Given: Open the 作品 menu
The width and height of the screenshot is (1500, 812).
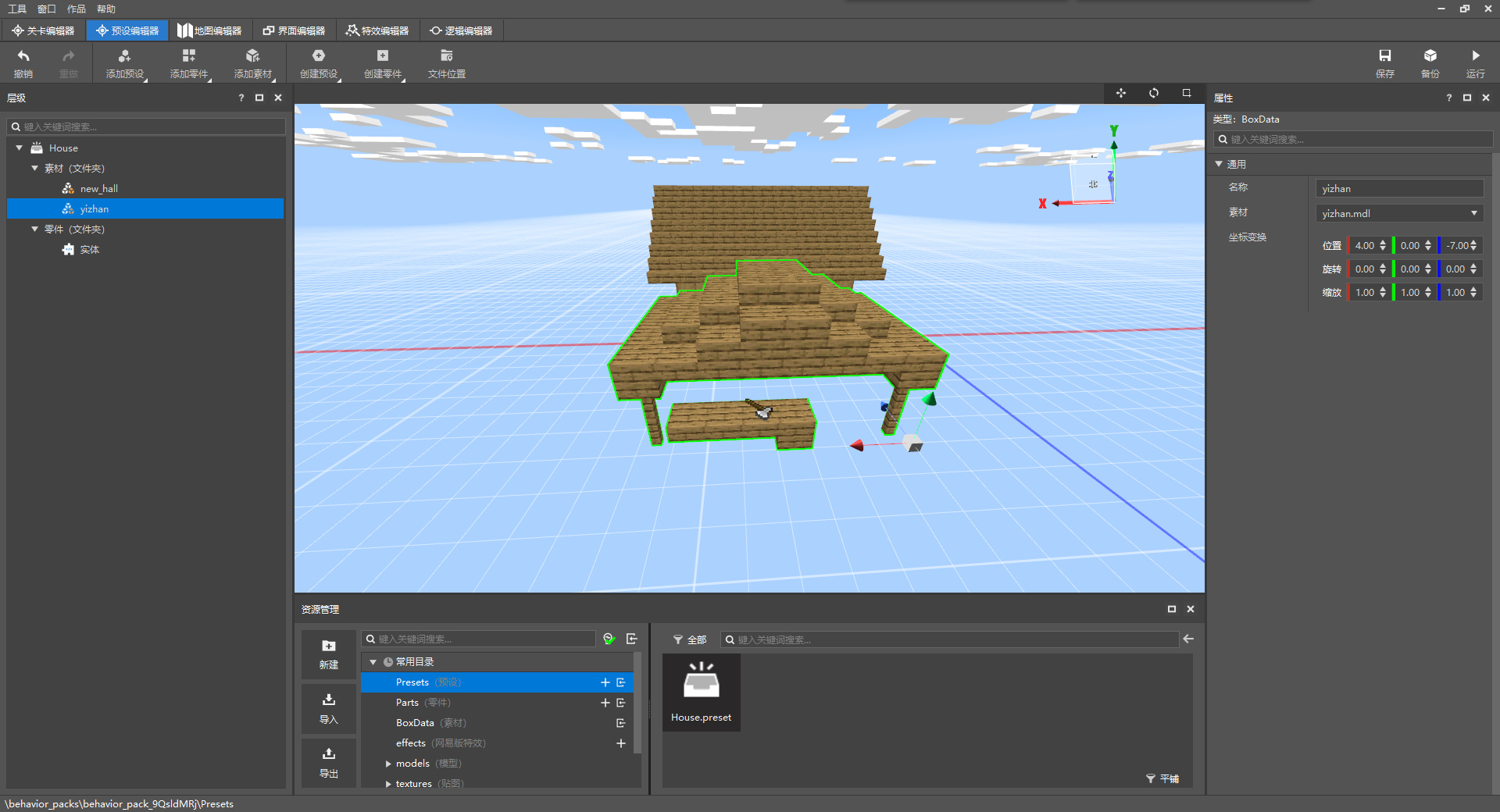Looking at the screenshot, I should [x=77, y=9].
